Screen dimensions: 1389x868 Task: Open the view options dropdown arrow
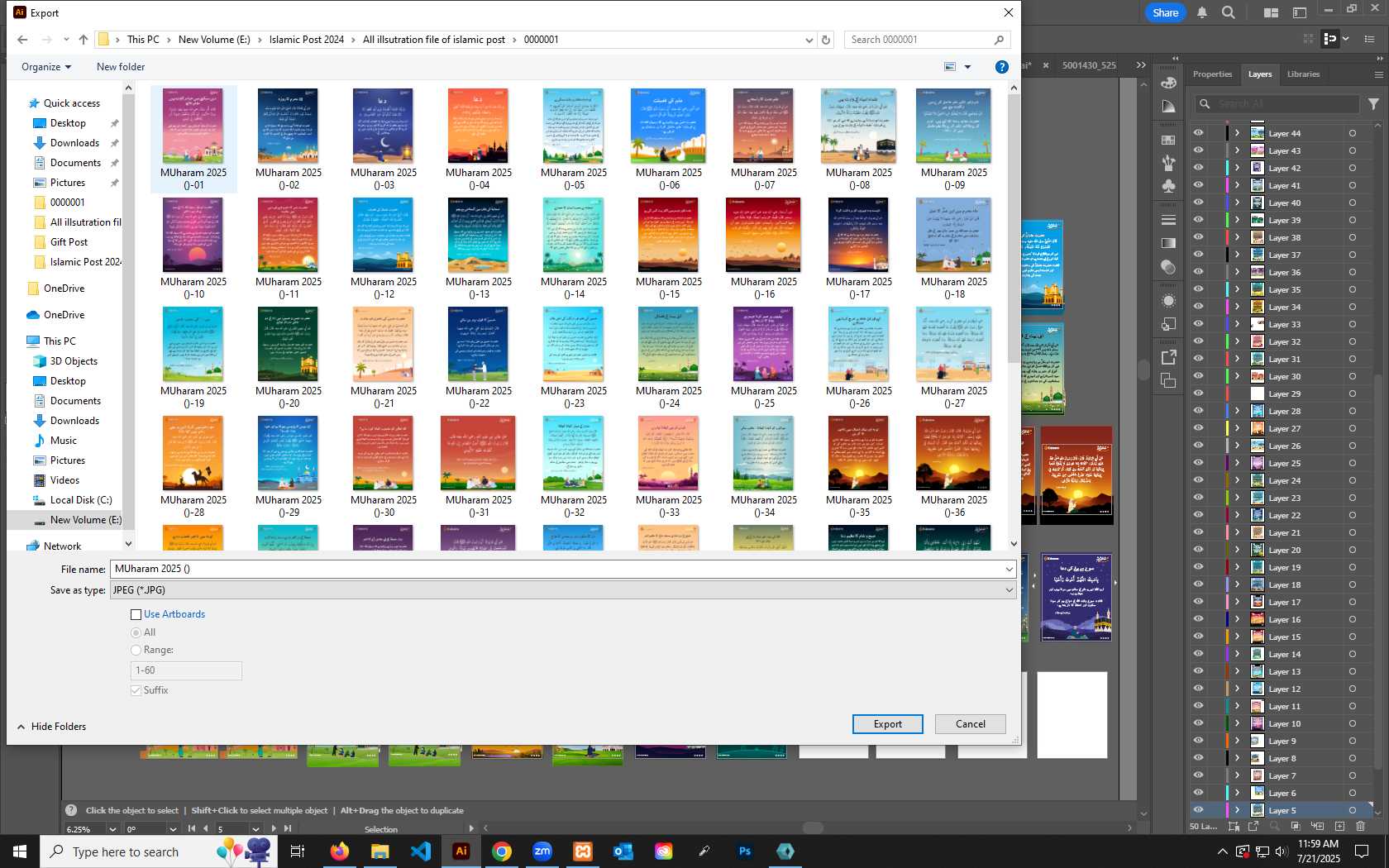pyautogui.click(x=967, y=67)
